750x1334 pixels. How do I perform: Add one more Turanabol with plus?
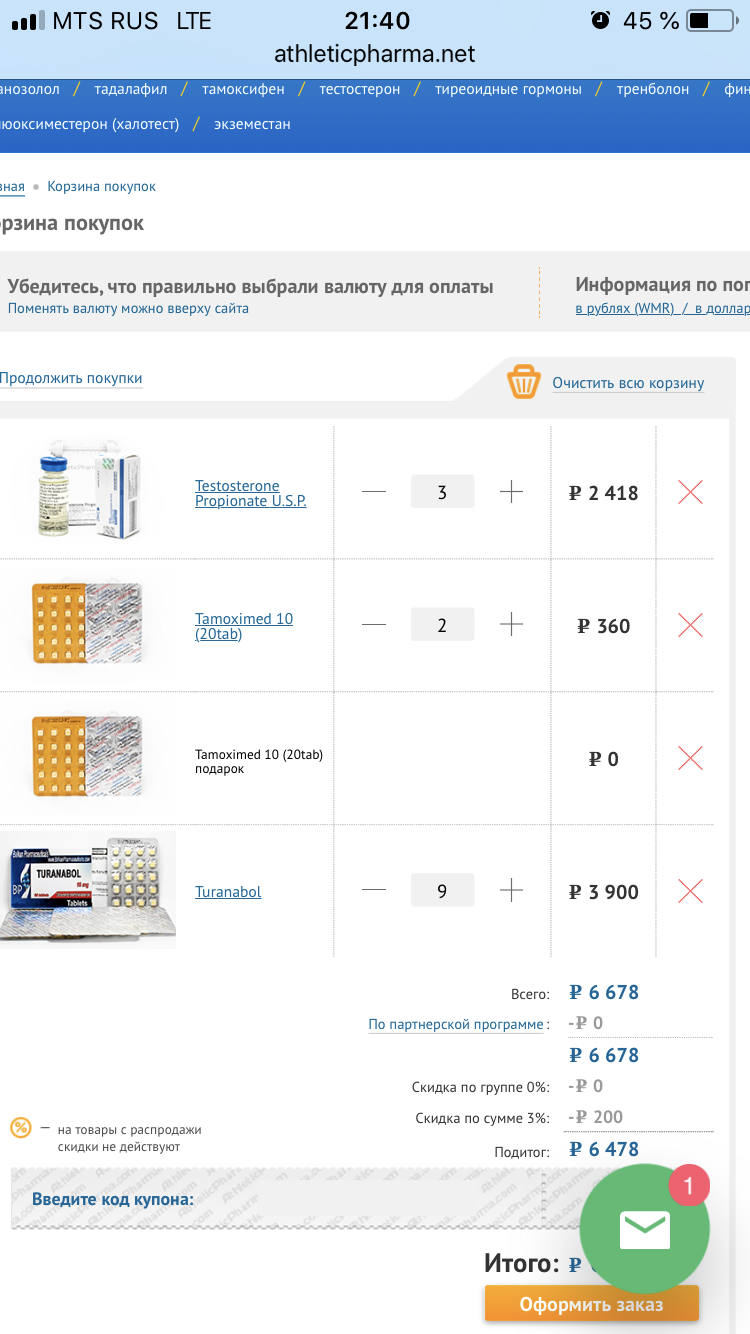(x=511, y=891)
